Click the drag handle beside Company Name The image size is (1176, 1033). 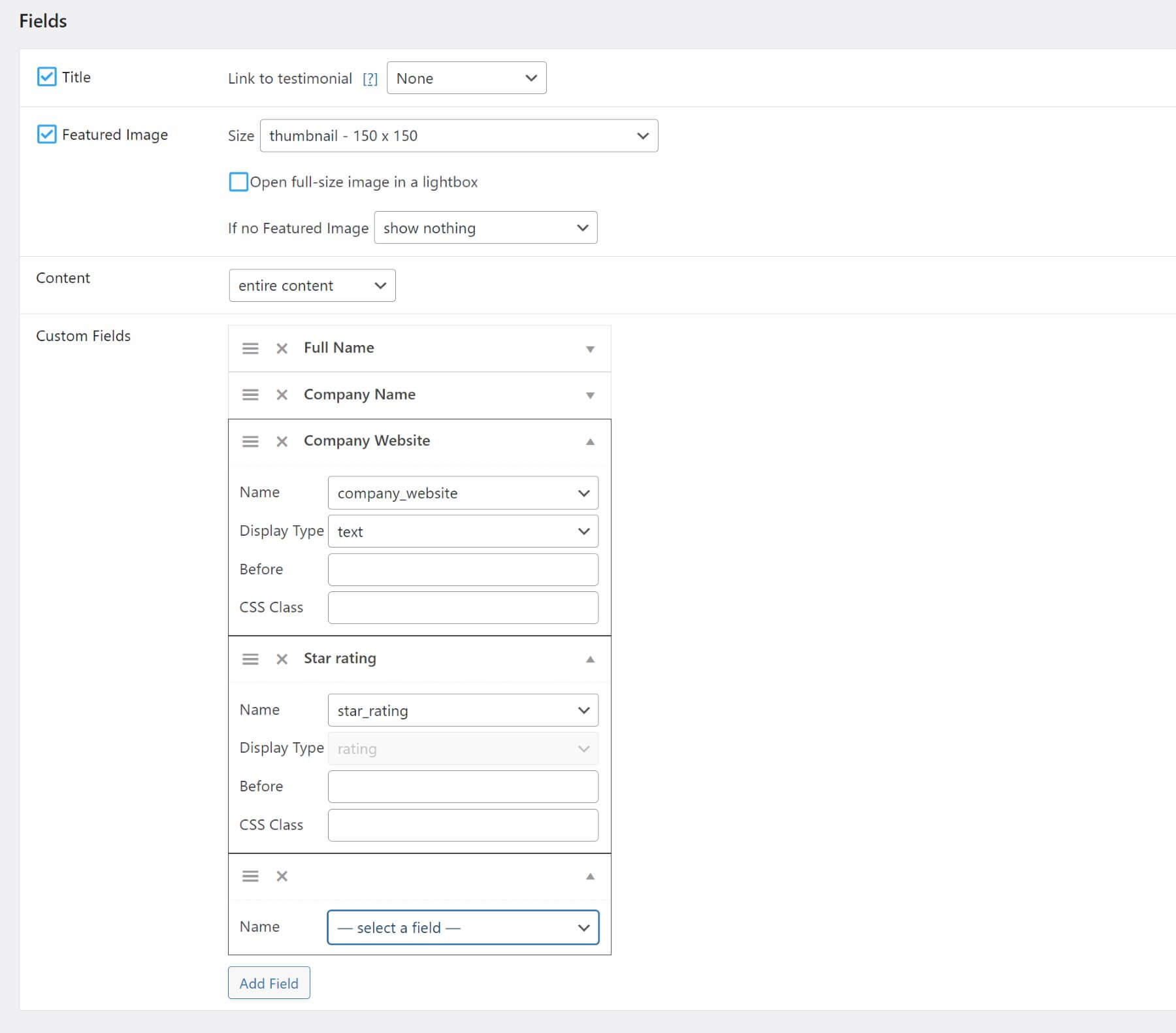click(x=250, y=395)
